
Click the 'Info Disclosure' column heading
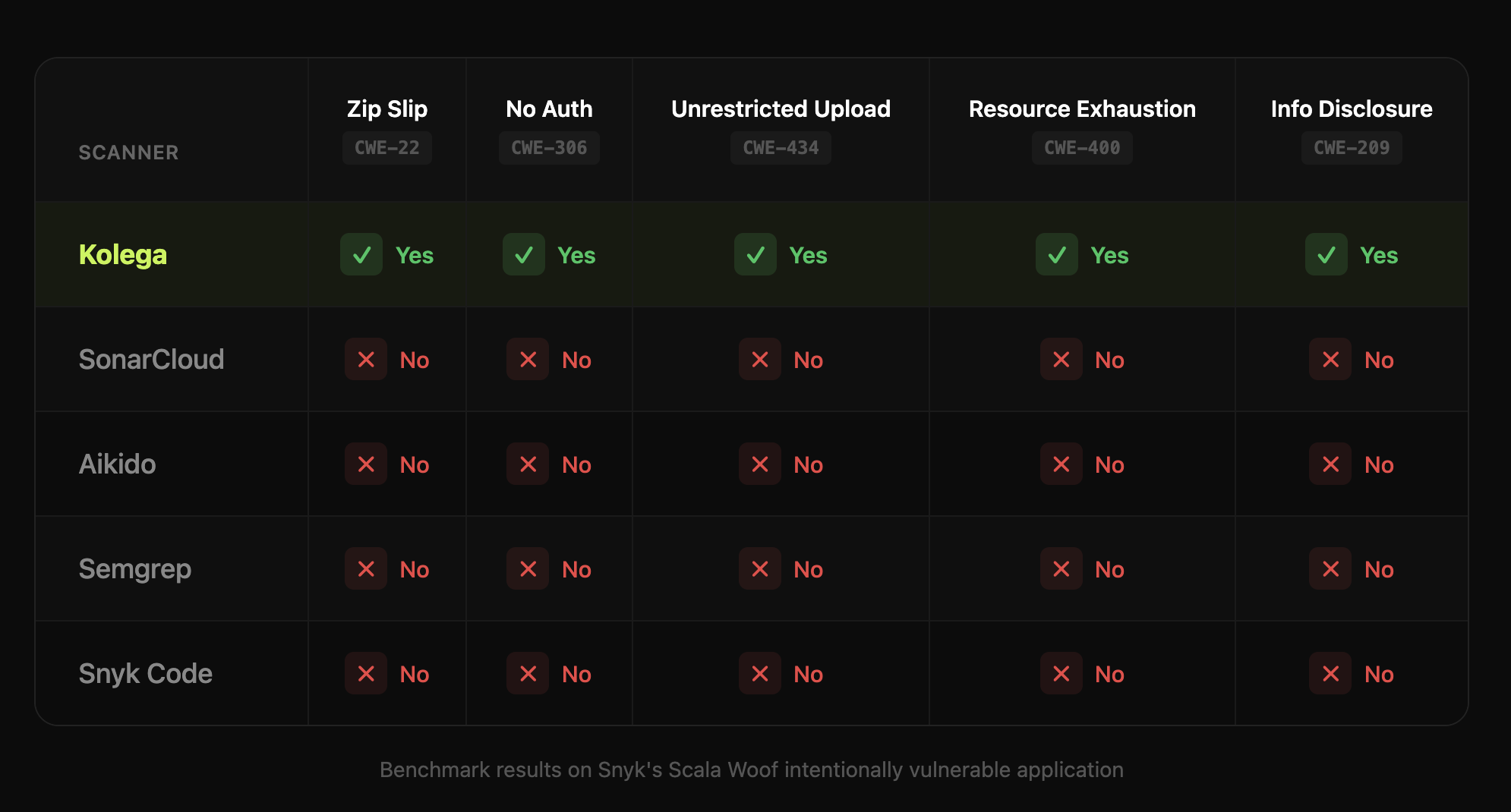coord(1352,109)
